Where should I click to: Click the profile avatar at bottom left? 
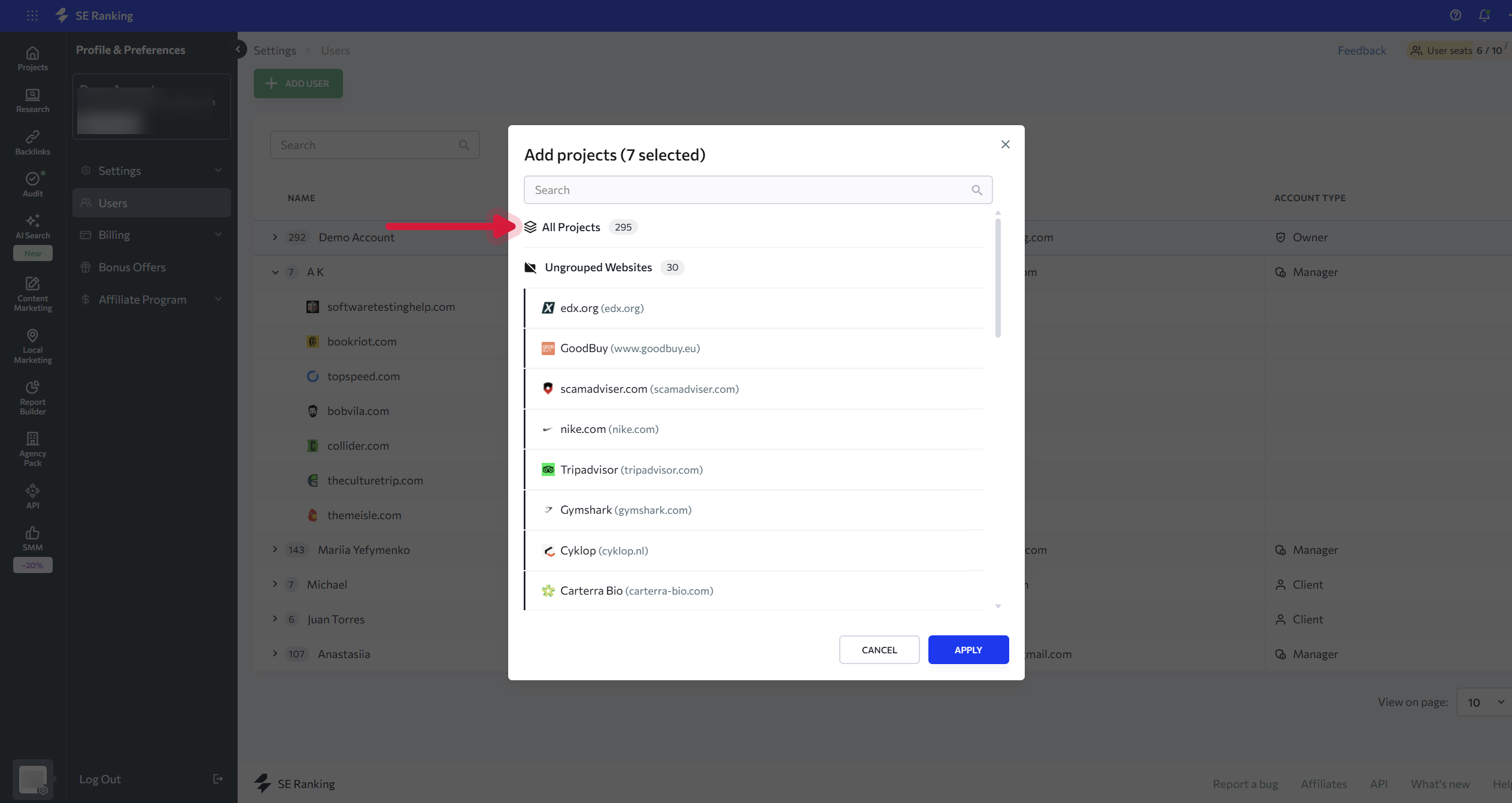[32, 778]
